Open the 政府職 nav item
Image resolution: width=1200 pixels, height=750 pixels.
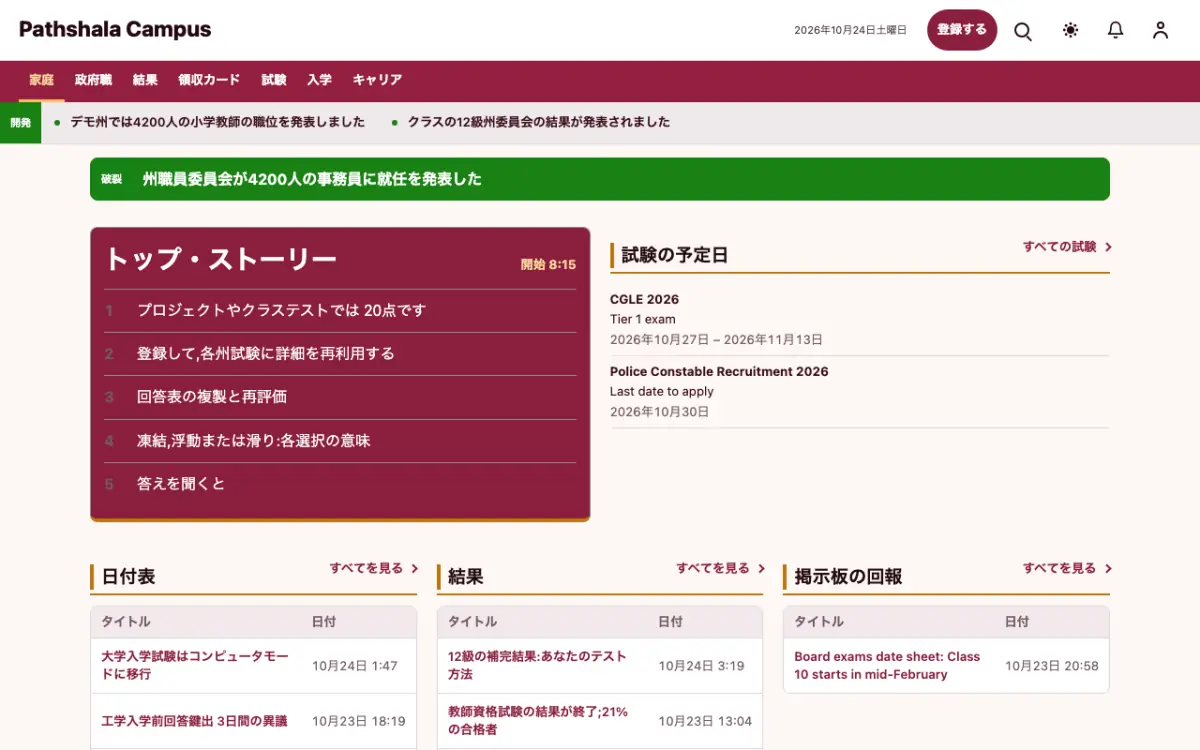click(93, 80)
